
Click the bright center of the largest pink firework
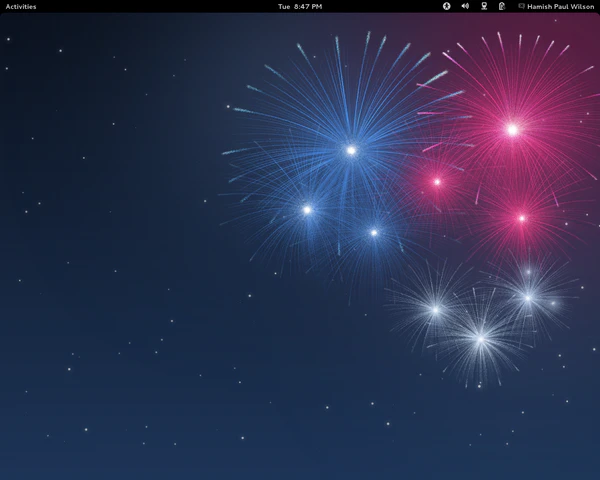[x=512, y=129]
